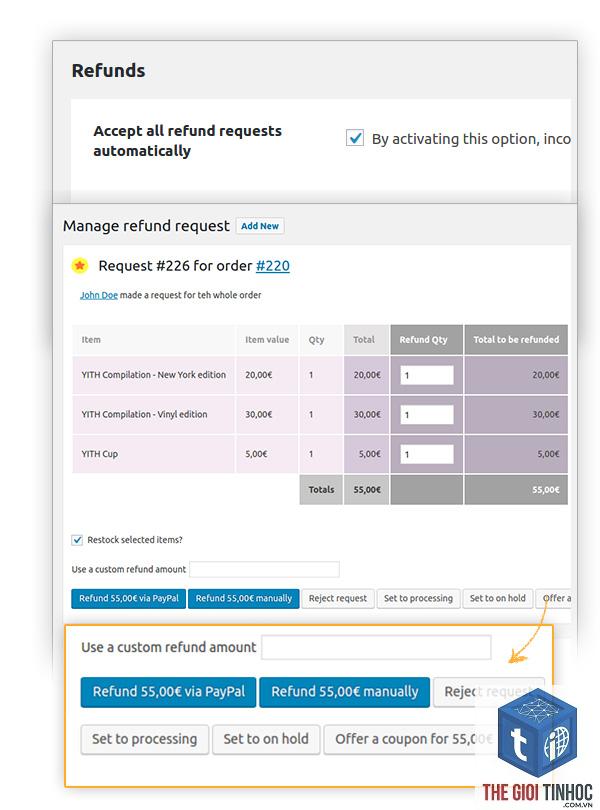The image size is (600, 810).
Task: Click the Manage refund request heading
Action: [x=146, y=226]
